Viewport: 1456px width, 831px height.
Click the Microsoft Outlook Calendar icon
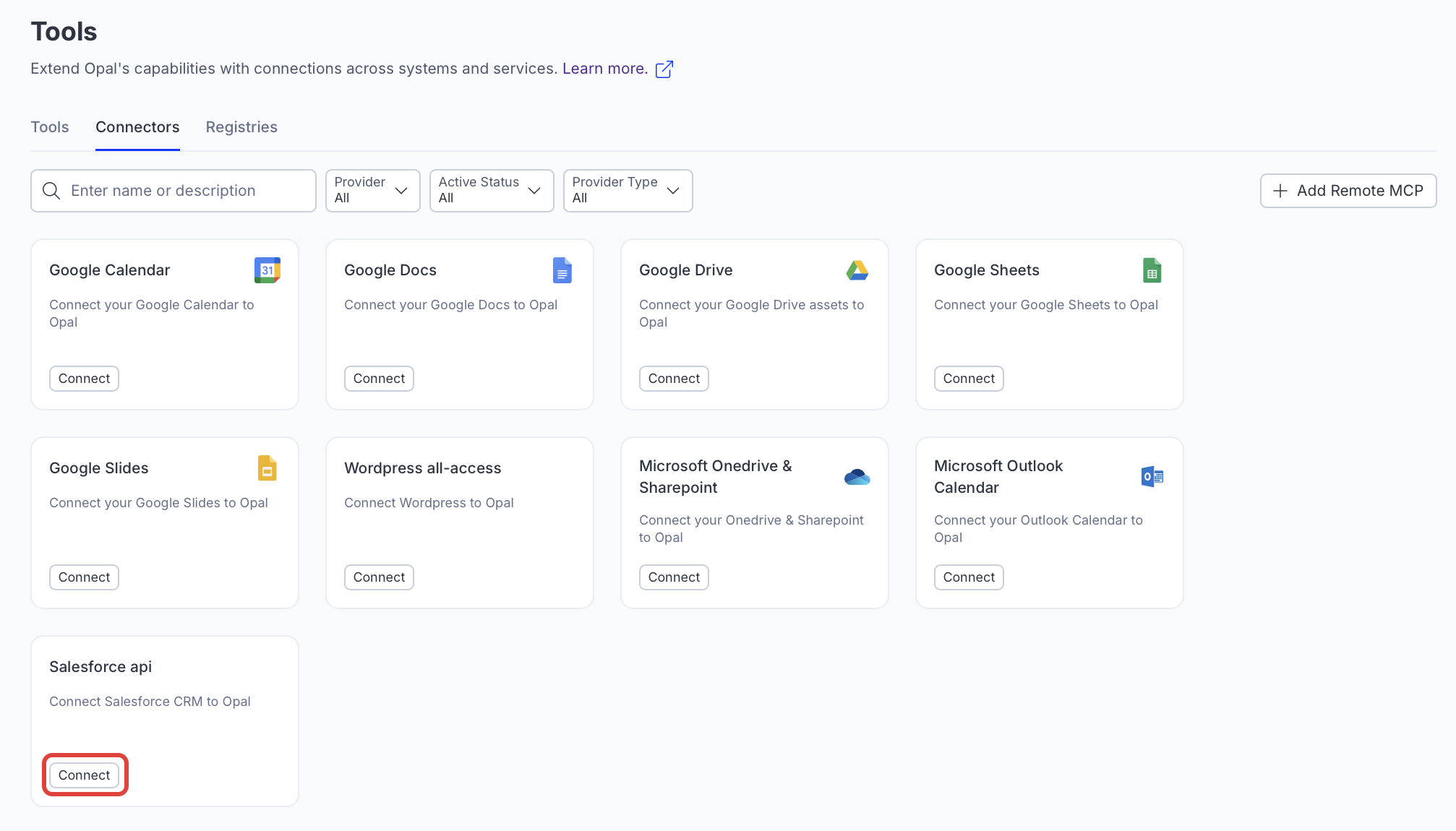point(1152,477)
